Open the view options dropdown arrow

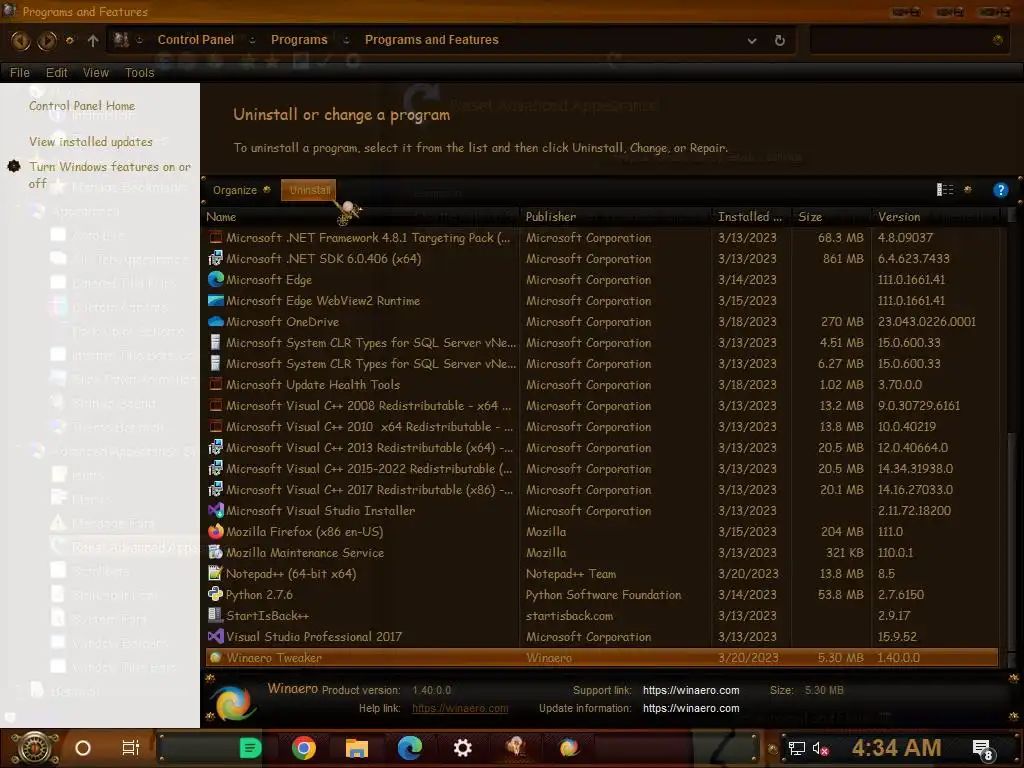tap(968, 190)
